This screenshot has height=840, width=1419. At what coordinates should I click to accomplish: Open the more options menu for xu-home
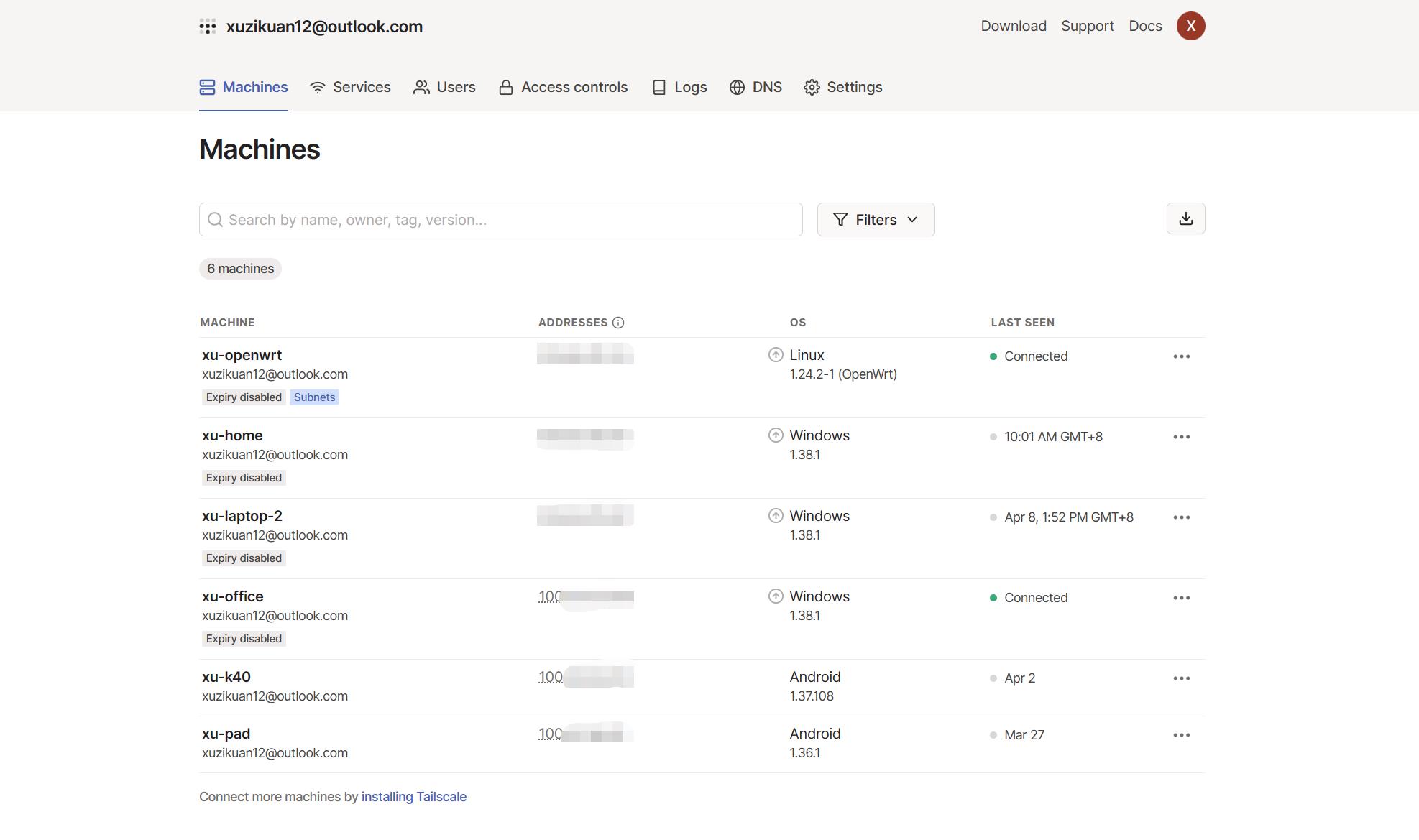click(x=1182, y=437)
